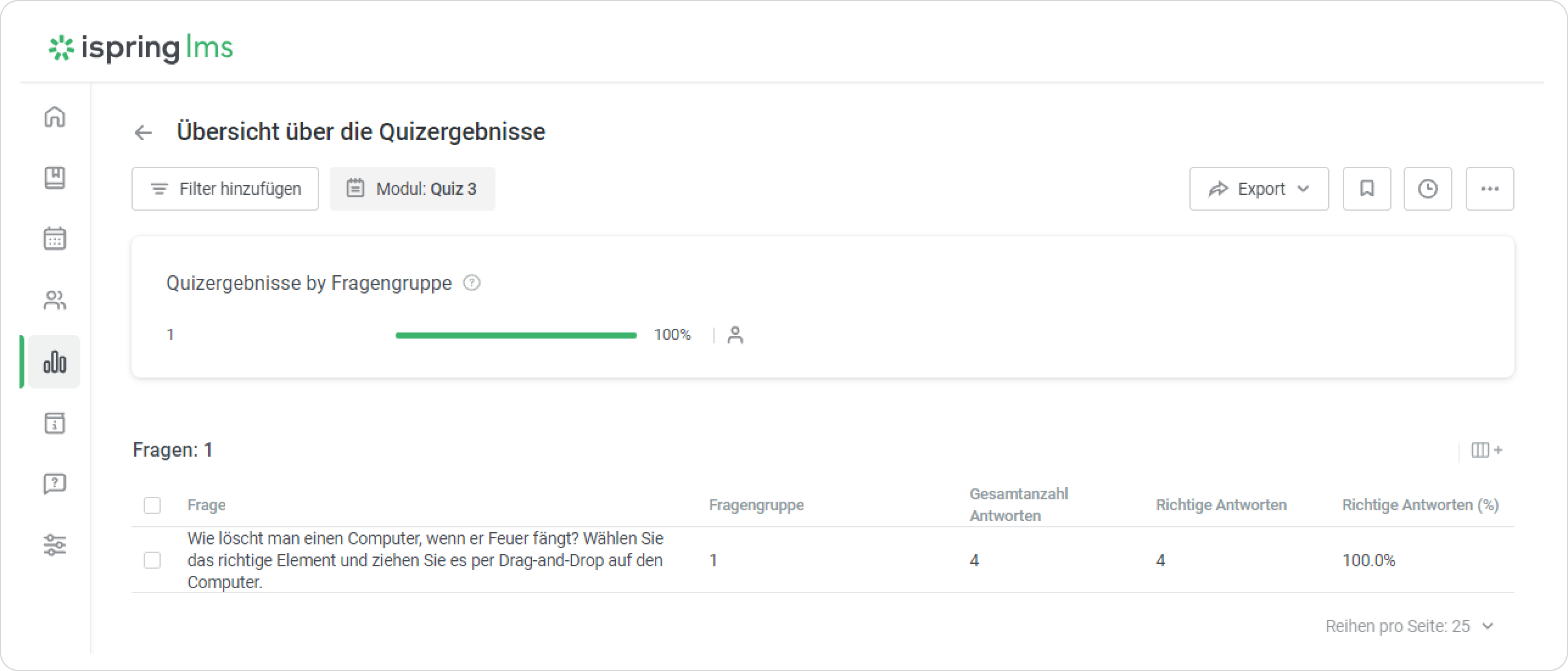
Task: Open the calendar icon in sidebar
Action: [x=55, y=239]
